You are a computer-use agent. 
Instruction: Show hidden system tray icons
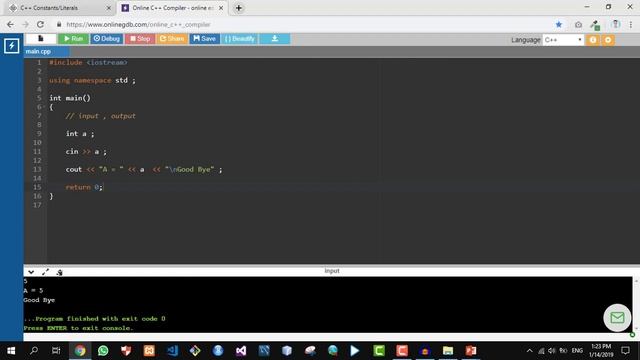click(x=529, y=351)
